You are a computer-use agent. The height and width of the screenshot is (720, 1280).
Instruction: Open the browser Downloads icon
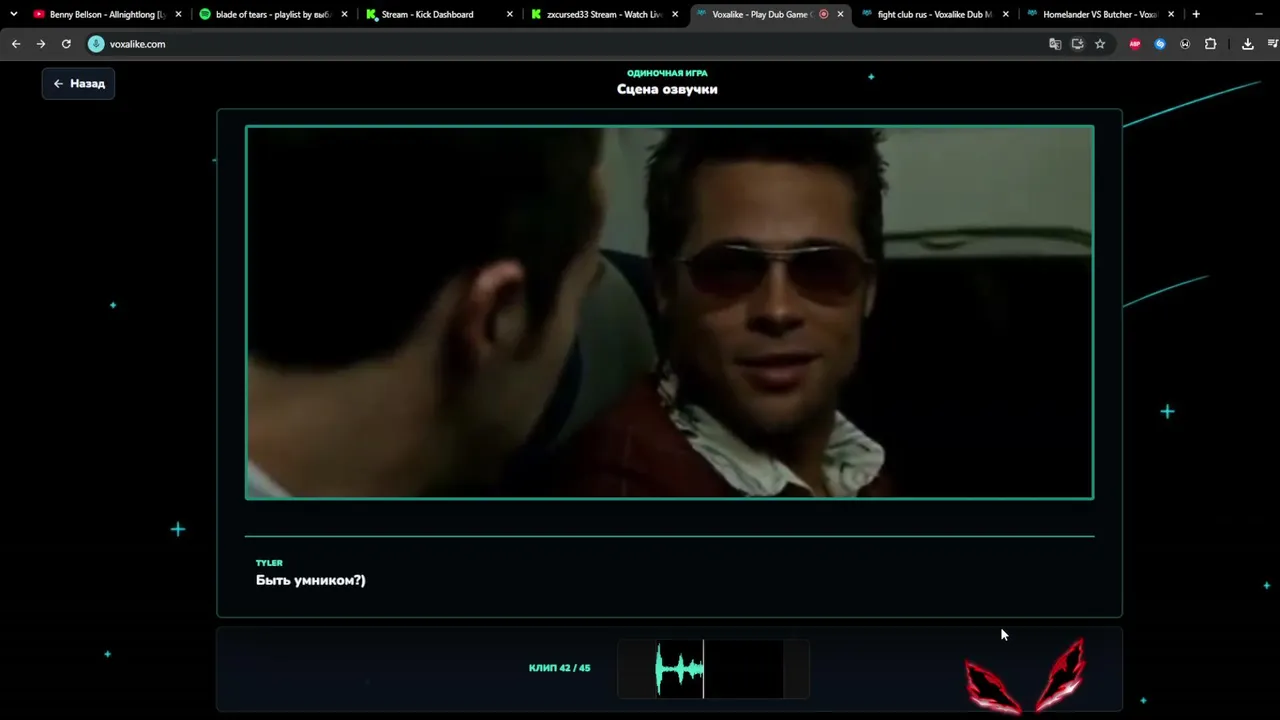pos(1248,44)
